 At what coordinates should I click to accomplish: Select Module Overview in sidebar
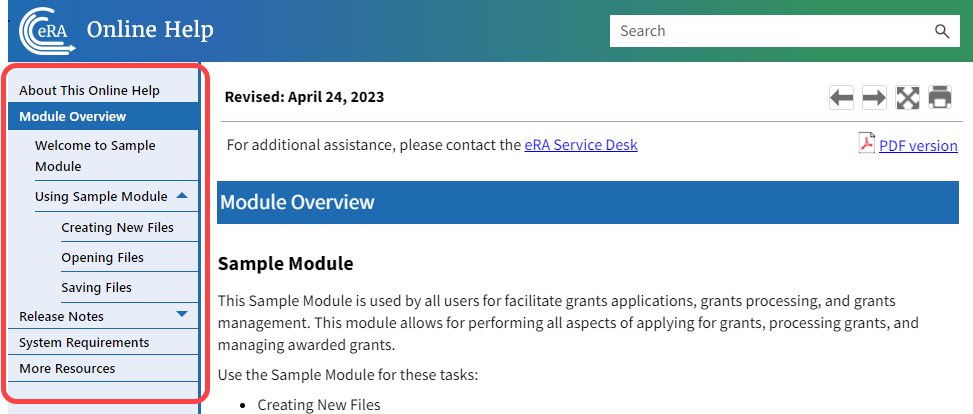(x=72, y=117)
